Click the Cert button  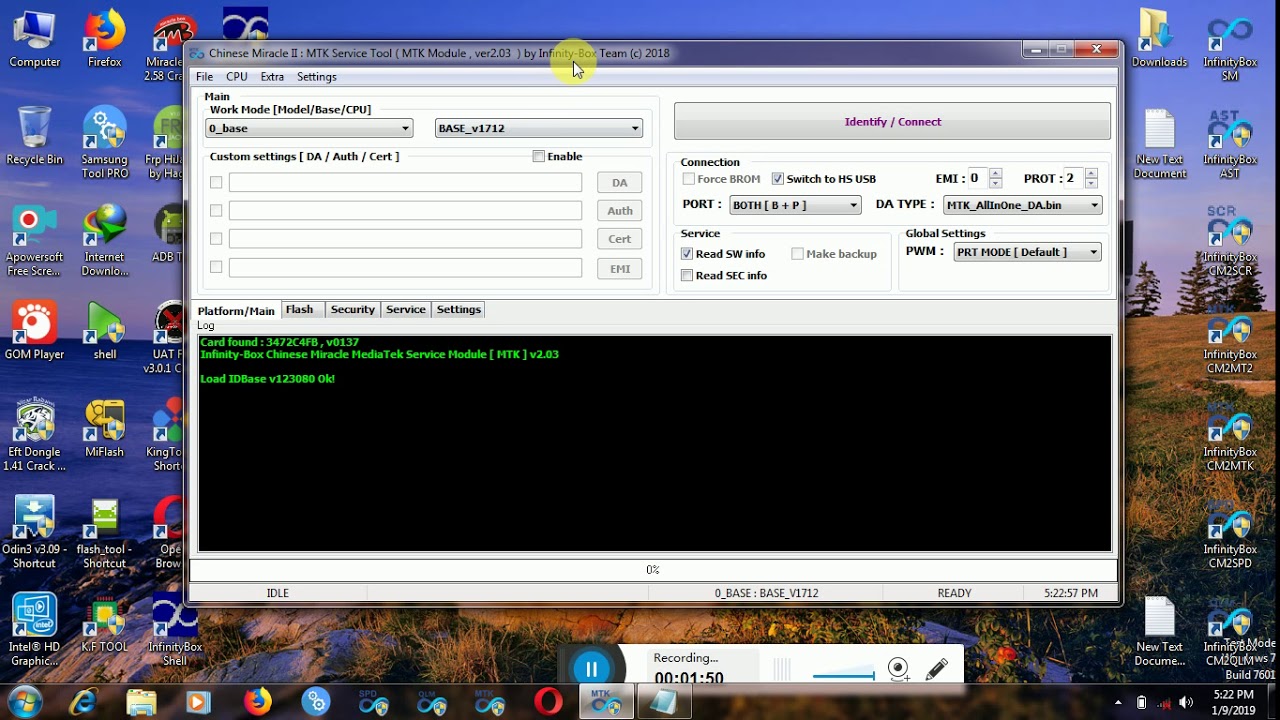(620, 239)
